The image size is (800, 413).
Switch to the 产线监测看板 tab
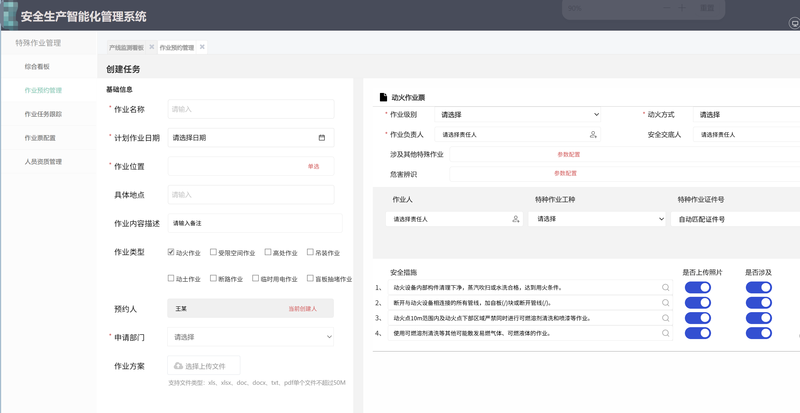[x=126, y=47]
